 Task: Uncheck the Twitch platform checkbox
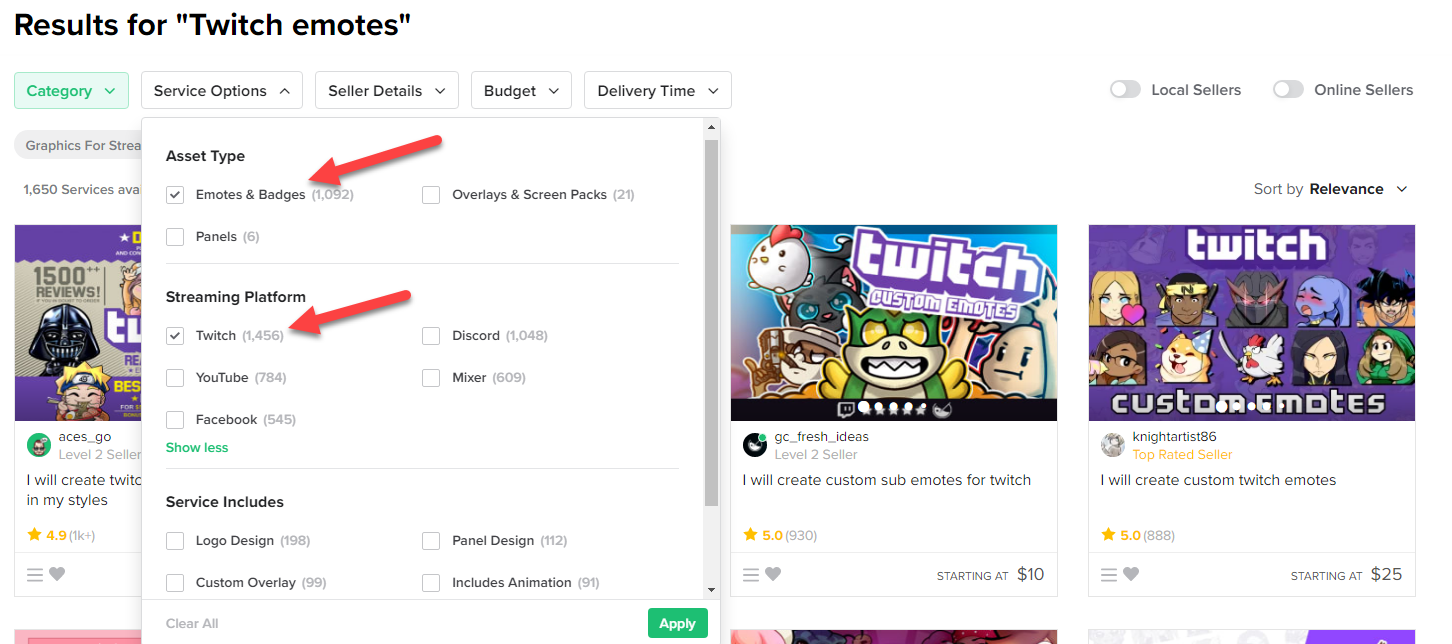coord(175,335)
